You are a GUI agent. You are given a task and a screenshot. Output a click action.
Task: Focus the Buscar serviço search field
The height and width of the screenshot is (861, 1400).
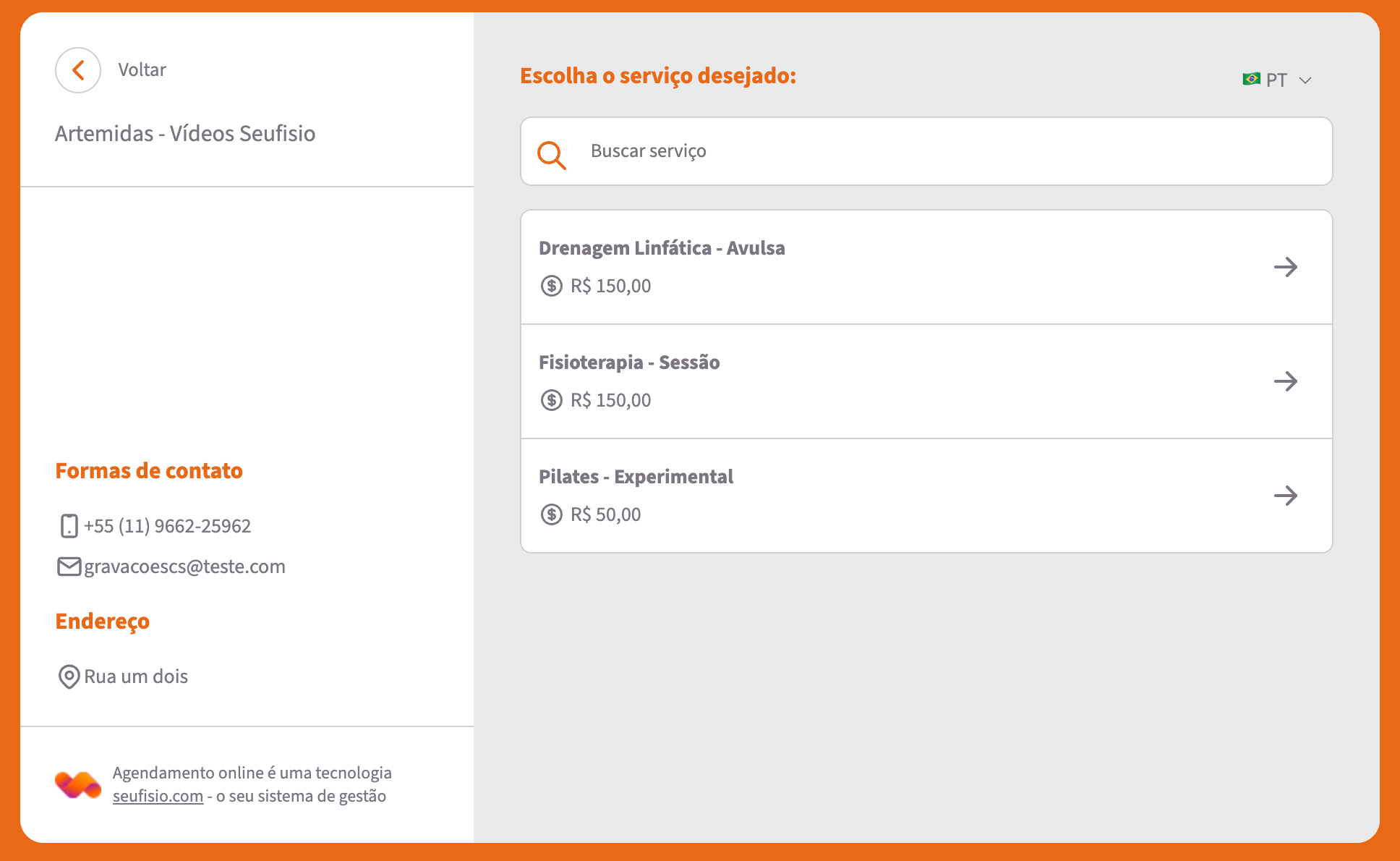point(940,151)
